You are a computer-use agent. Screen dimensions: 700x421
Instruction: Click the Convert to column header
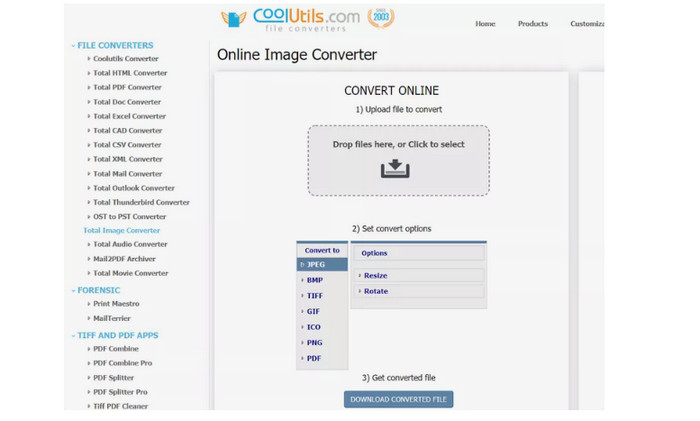[x=322, y=250]
